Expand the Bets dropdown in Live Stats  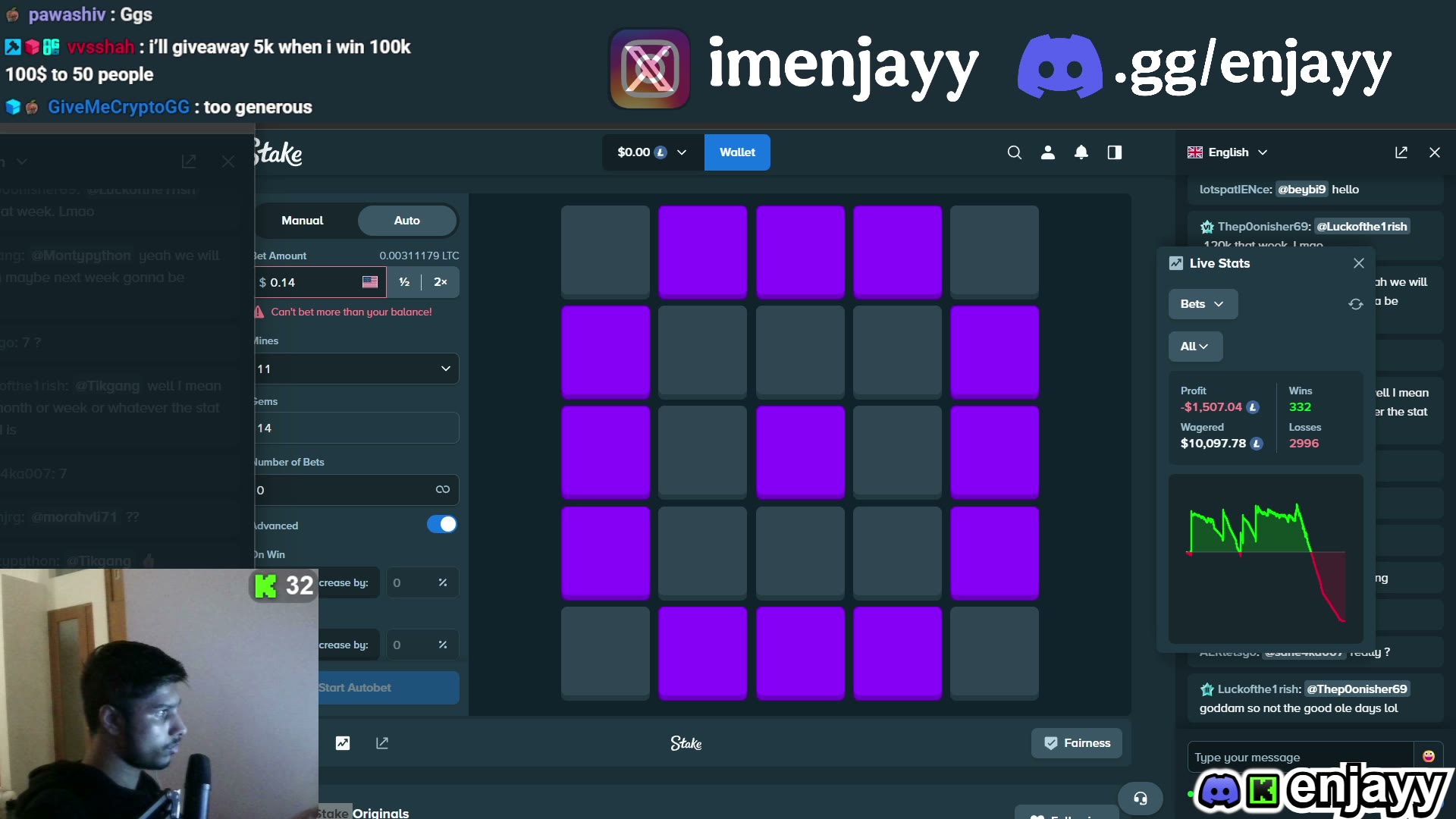point(1203,304)
